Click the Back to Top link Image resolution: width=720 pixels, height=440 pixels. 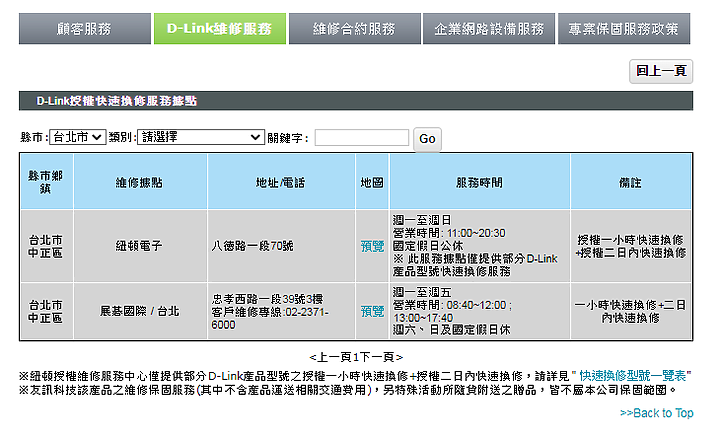point(657,413)
